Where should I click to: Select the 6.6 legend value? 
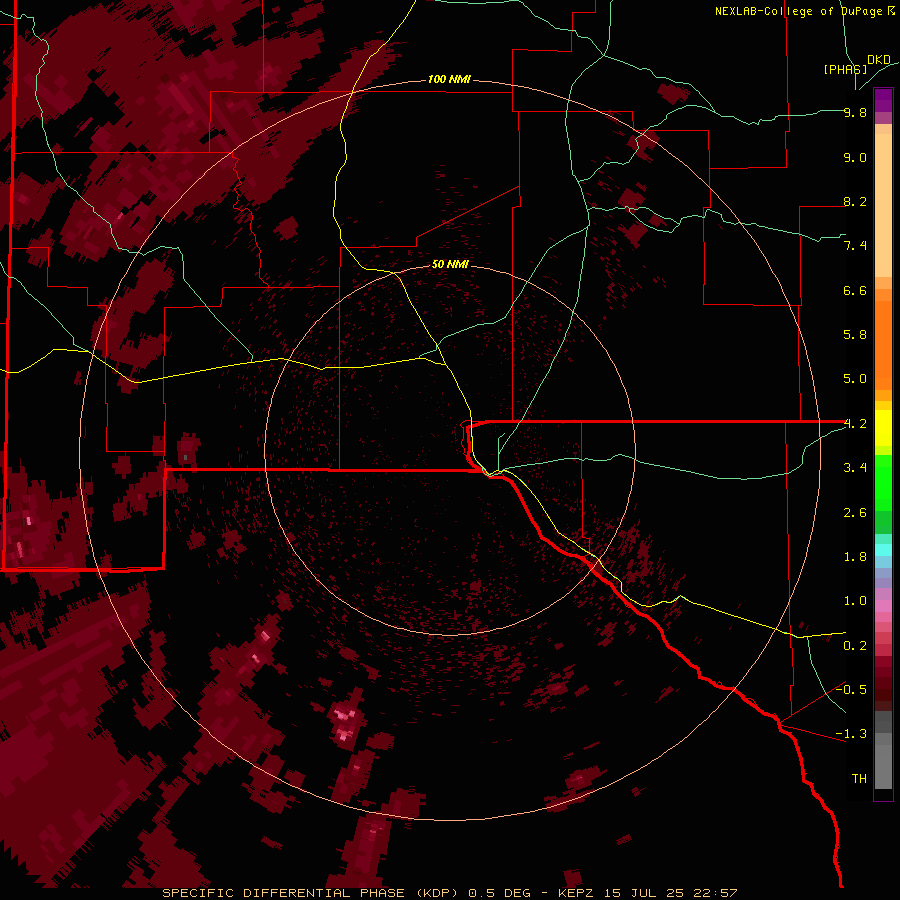[855, 290]
